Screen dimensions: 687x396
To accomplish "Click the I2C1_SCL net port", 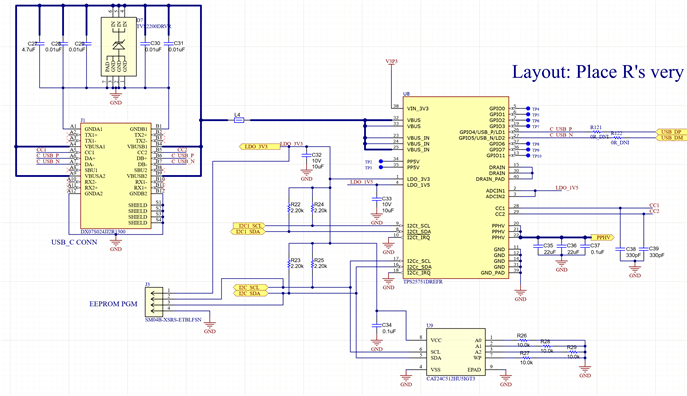I will (x=248, y=226).
